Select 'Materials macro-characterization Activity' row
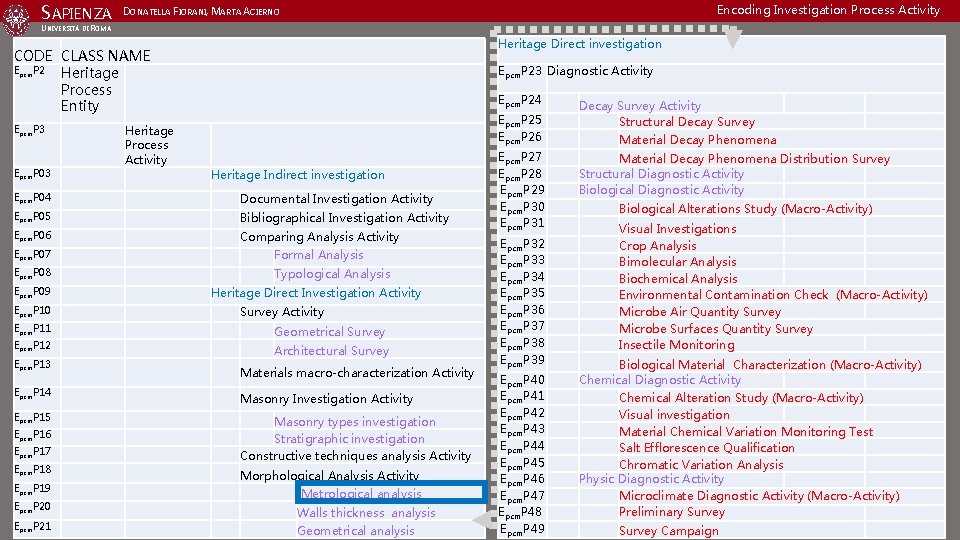This screenshot has width=960, height=540. point(357,373)
